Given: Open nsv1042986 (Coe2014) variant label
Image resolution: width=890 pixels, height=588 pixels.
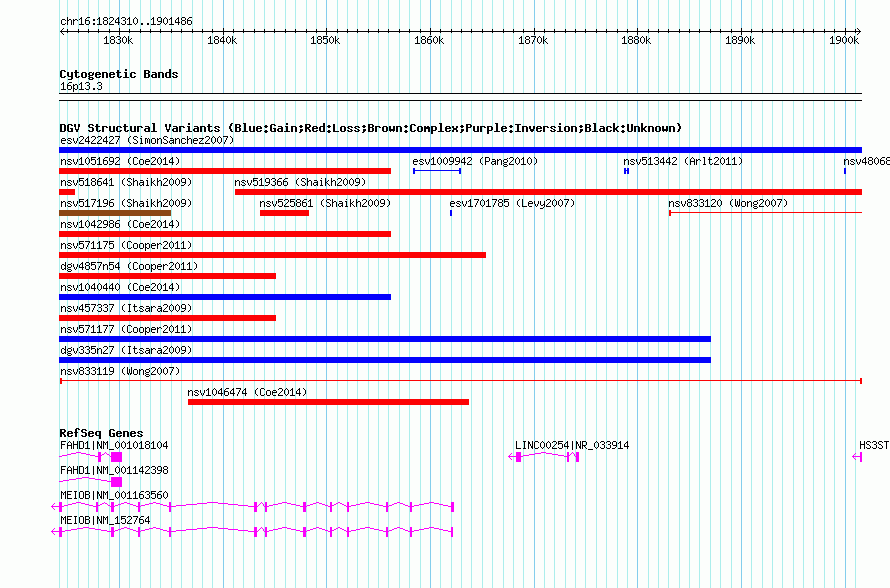Looking at the screenshot, I should 120,224.
